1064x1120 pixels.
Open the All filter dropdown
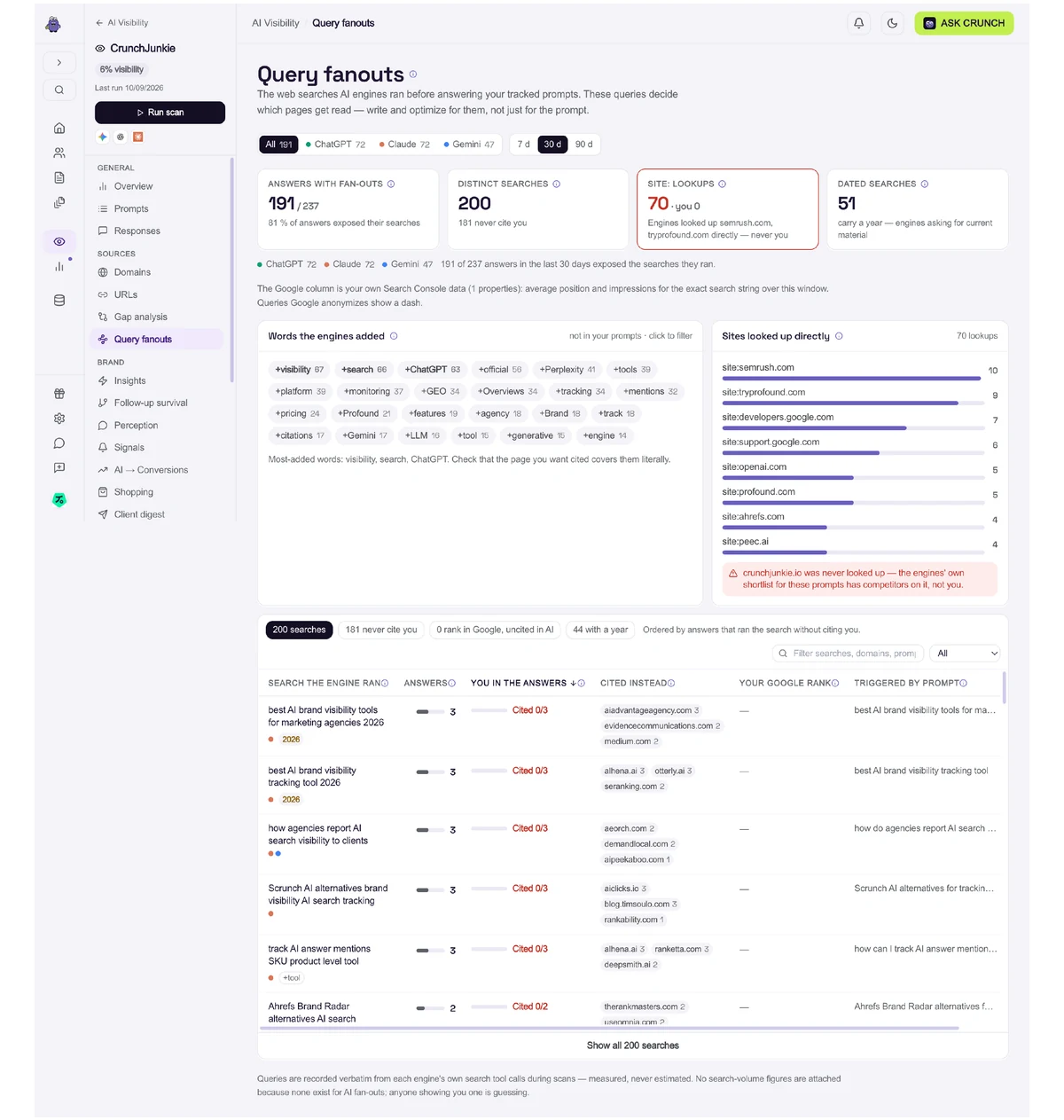click(x=966, y=654)
